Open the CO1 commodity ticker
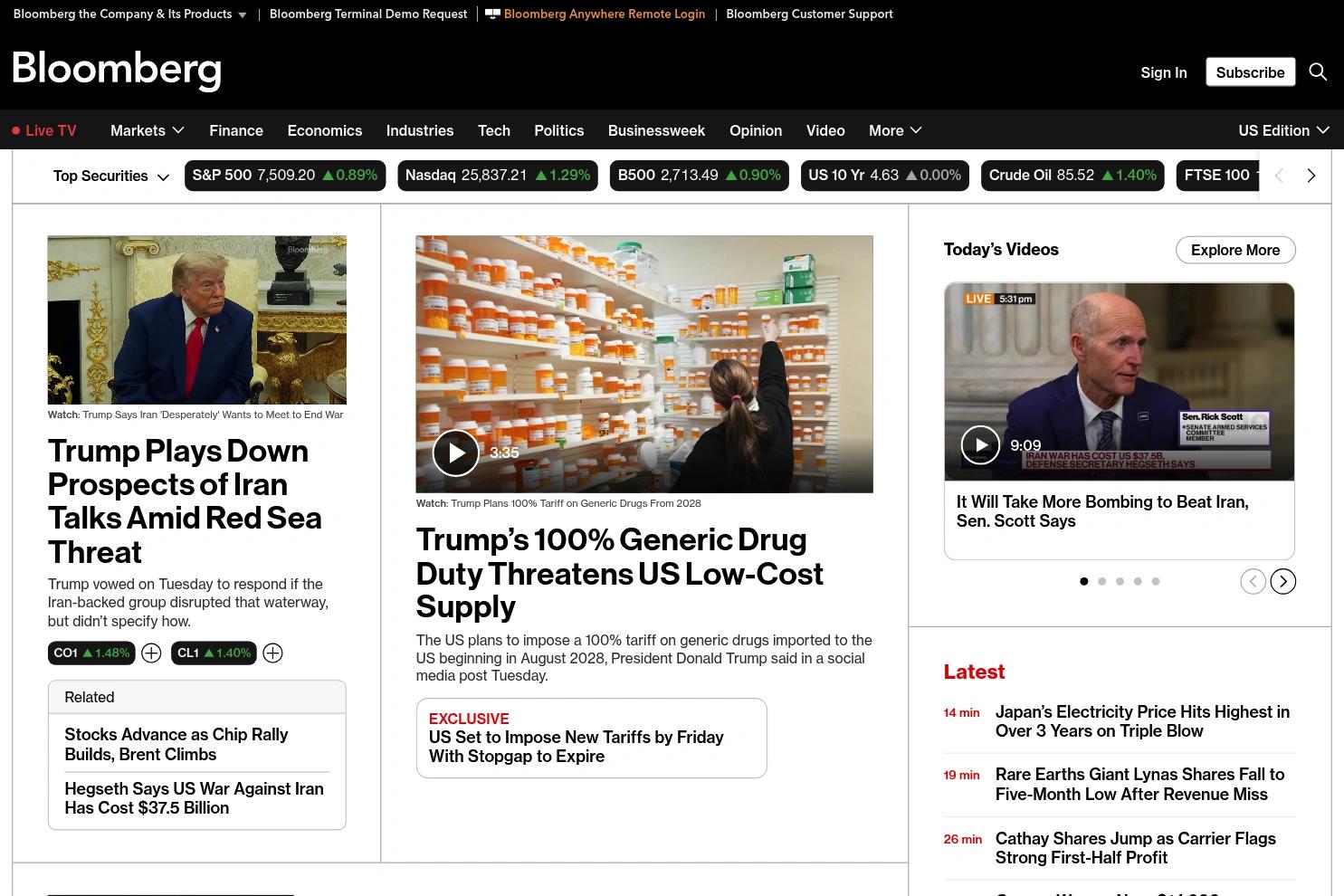Image resolution: width=1344 pixels, height=896 pixels. tap(91, 653)
